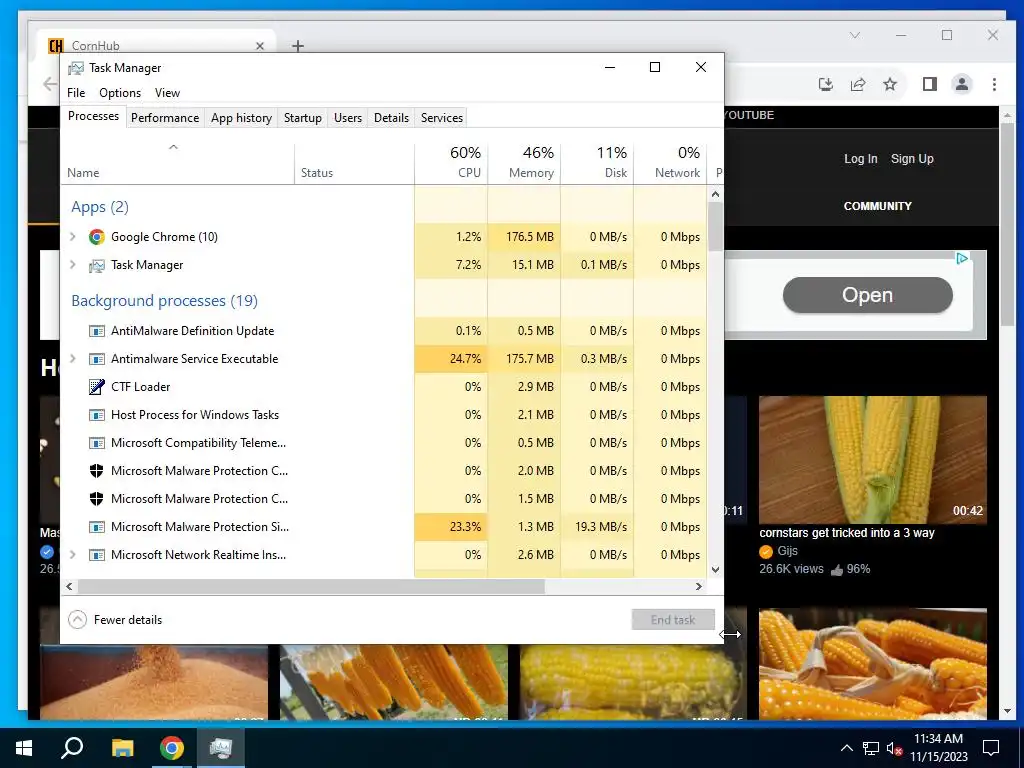This screenshot has height=768, width=1024.
Task: Open the network tray icon
Action: [x=871, y=748]
